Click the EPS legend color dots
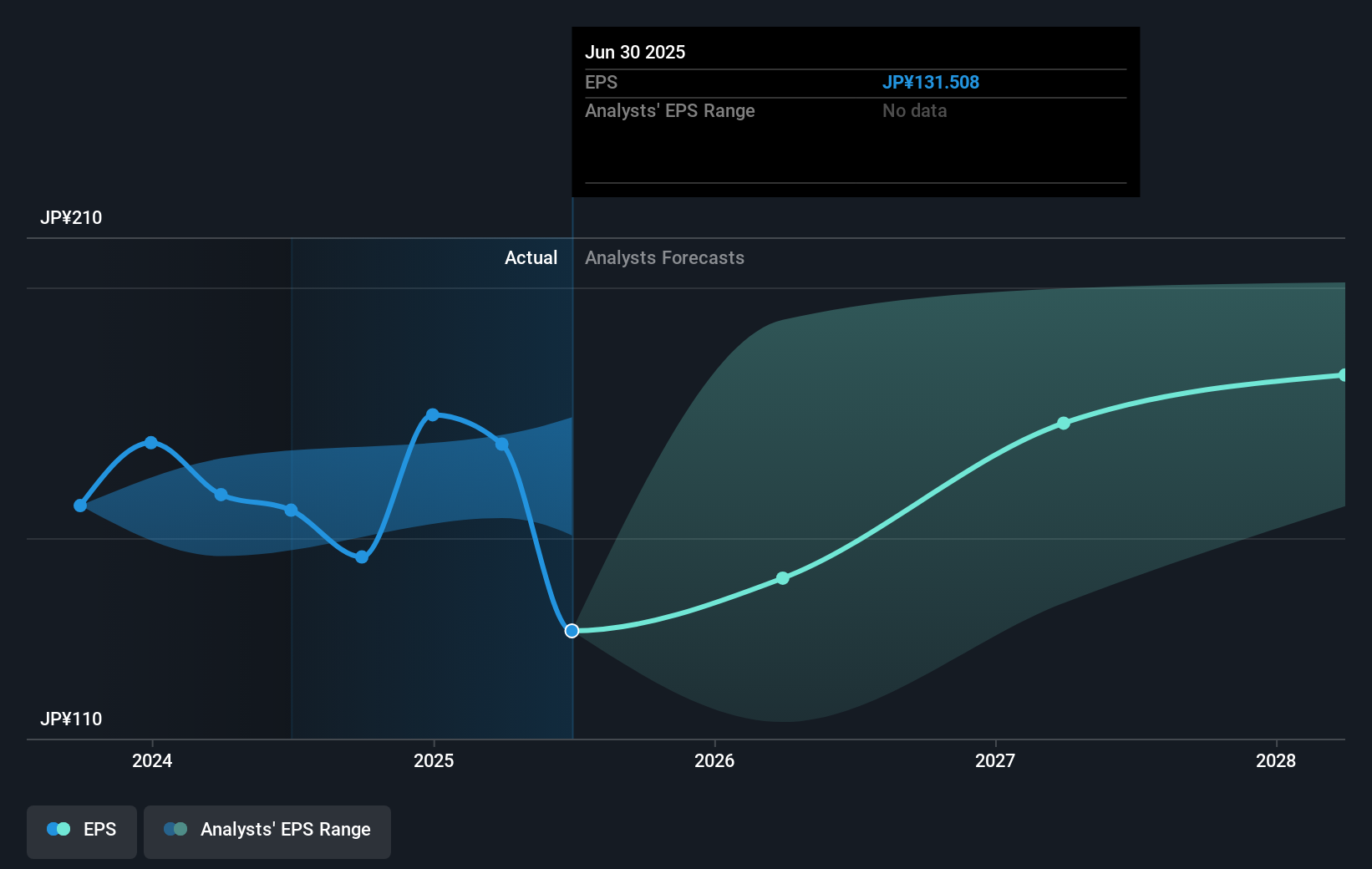The image size is (1372, 869). [x=58, y=829]
